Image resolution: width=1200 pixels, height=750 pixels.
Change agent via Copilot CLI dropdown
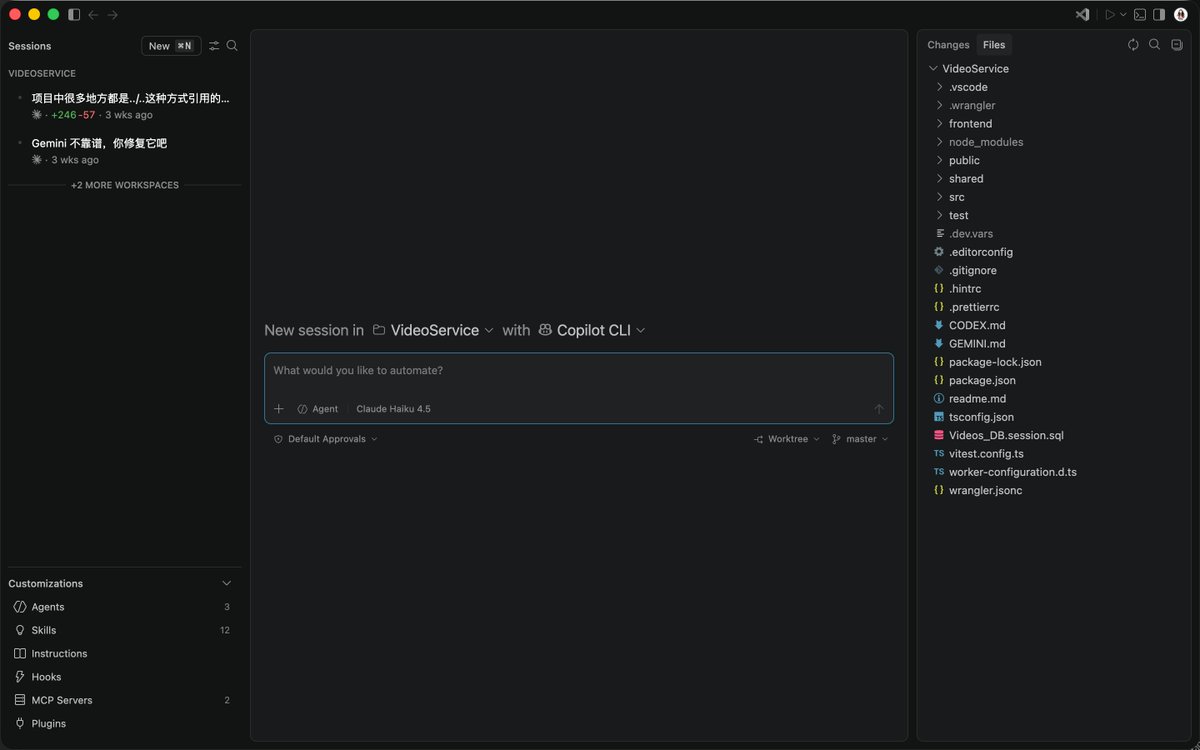pos(592,330)
